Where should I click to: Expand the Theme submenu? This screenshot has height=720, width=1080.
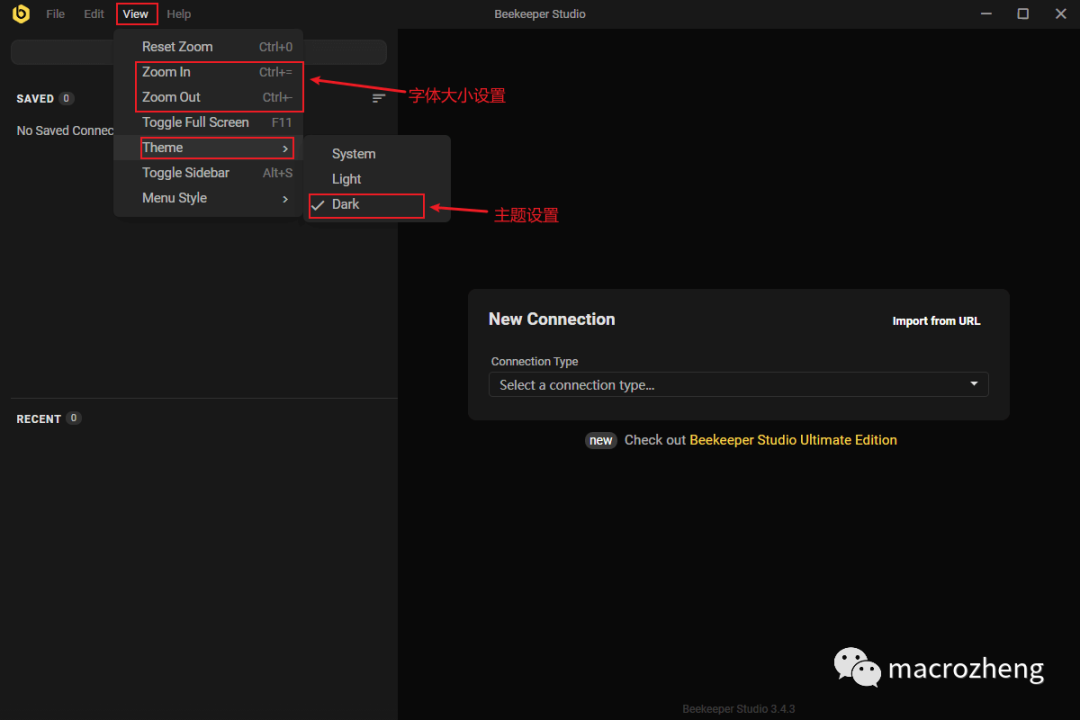click(209, 147)
